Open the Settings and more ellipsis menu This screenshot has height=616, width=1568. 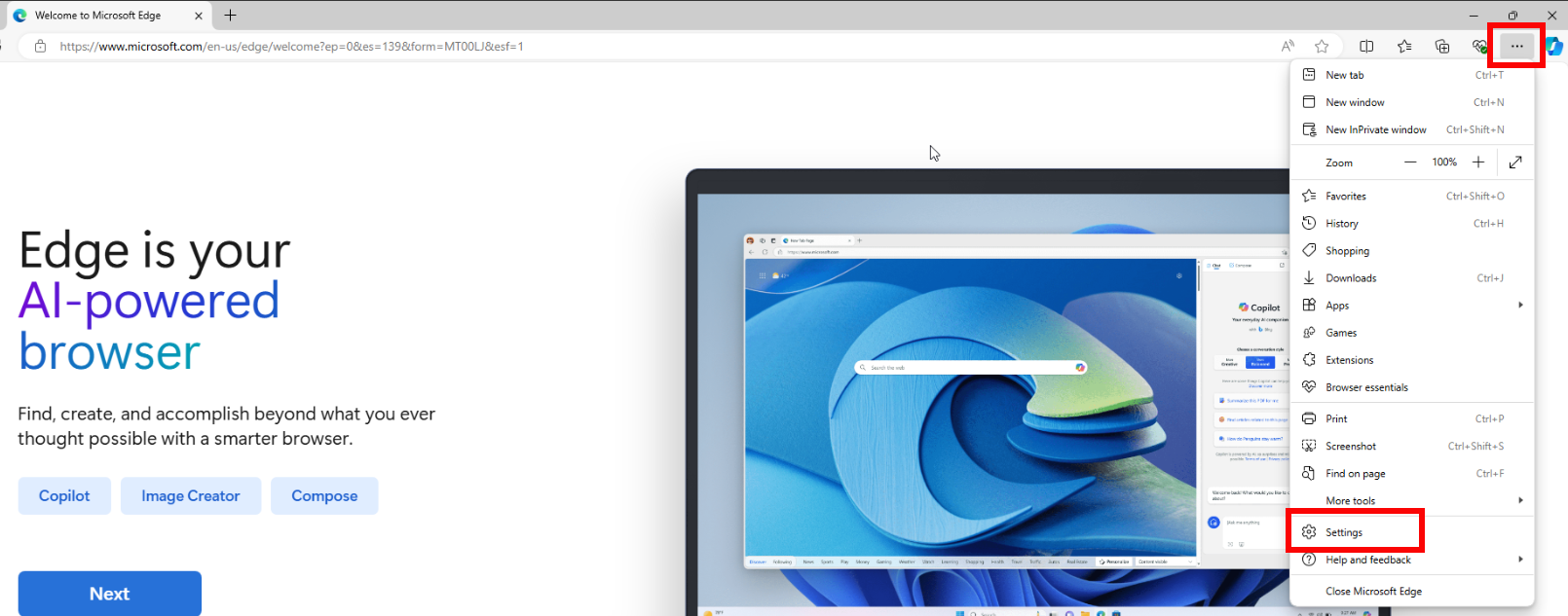click(1516, 46)
